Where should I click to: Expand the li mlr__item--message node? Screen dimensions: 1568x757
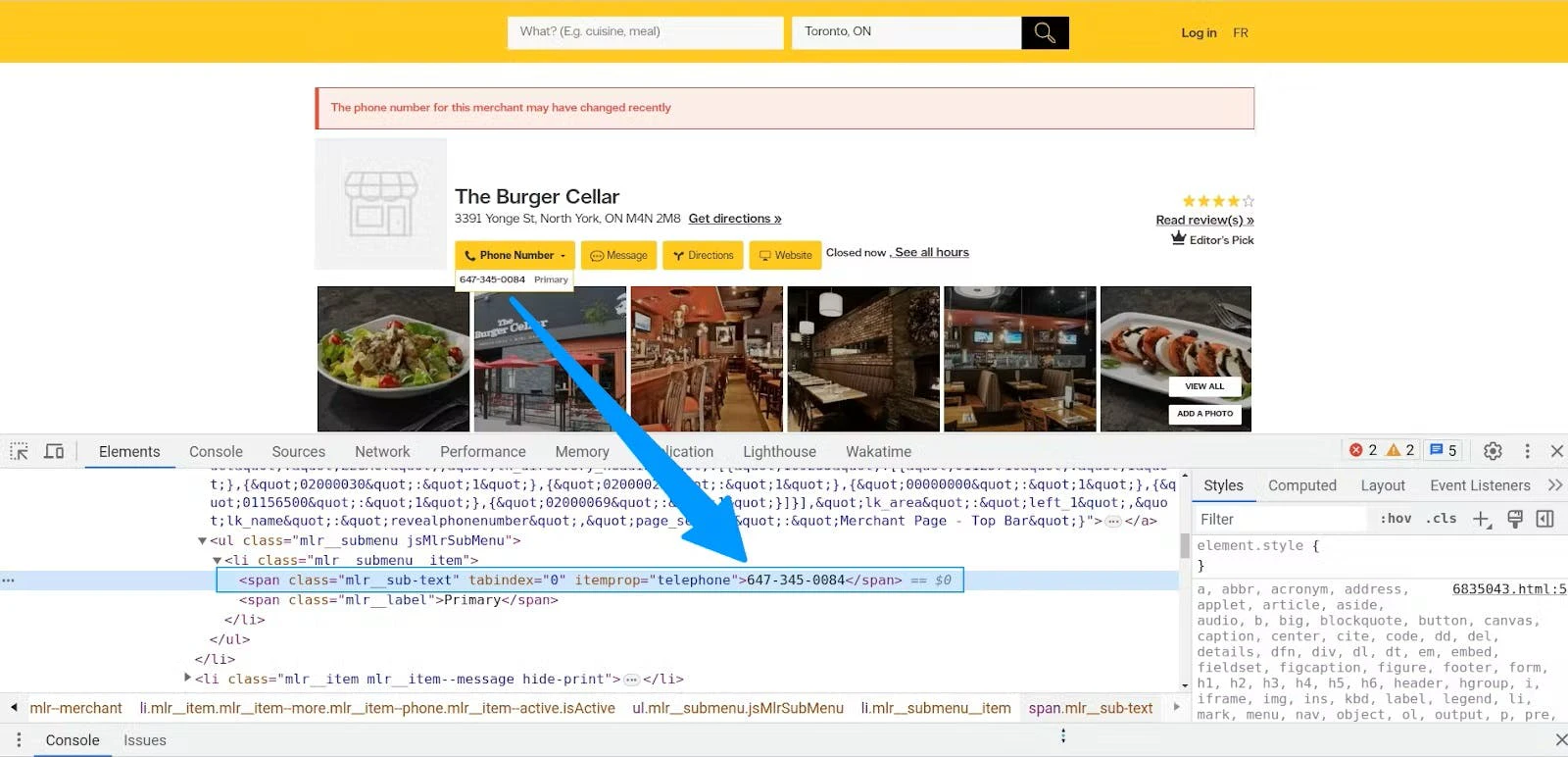pos(188,678)
